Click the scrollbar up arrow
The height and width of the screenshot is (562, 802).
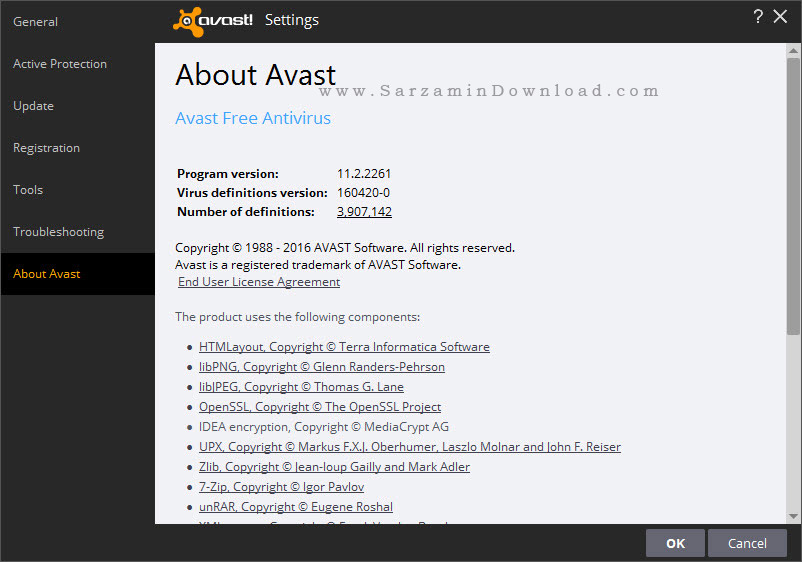[793, 50]
